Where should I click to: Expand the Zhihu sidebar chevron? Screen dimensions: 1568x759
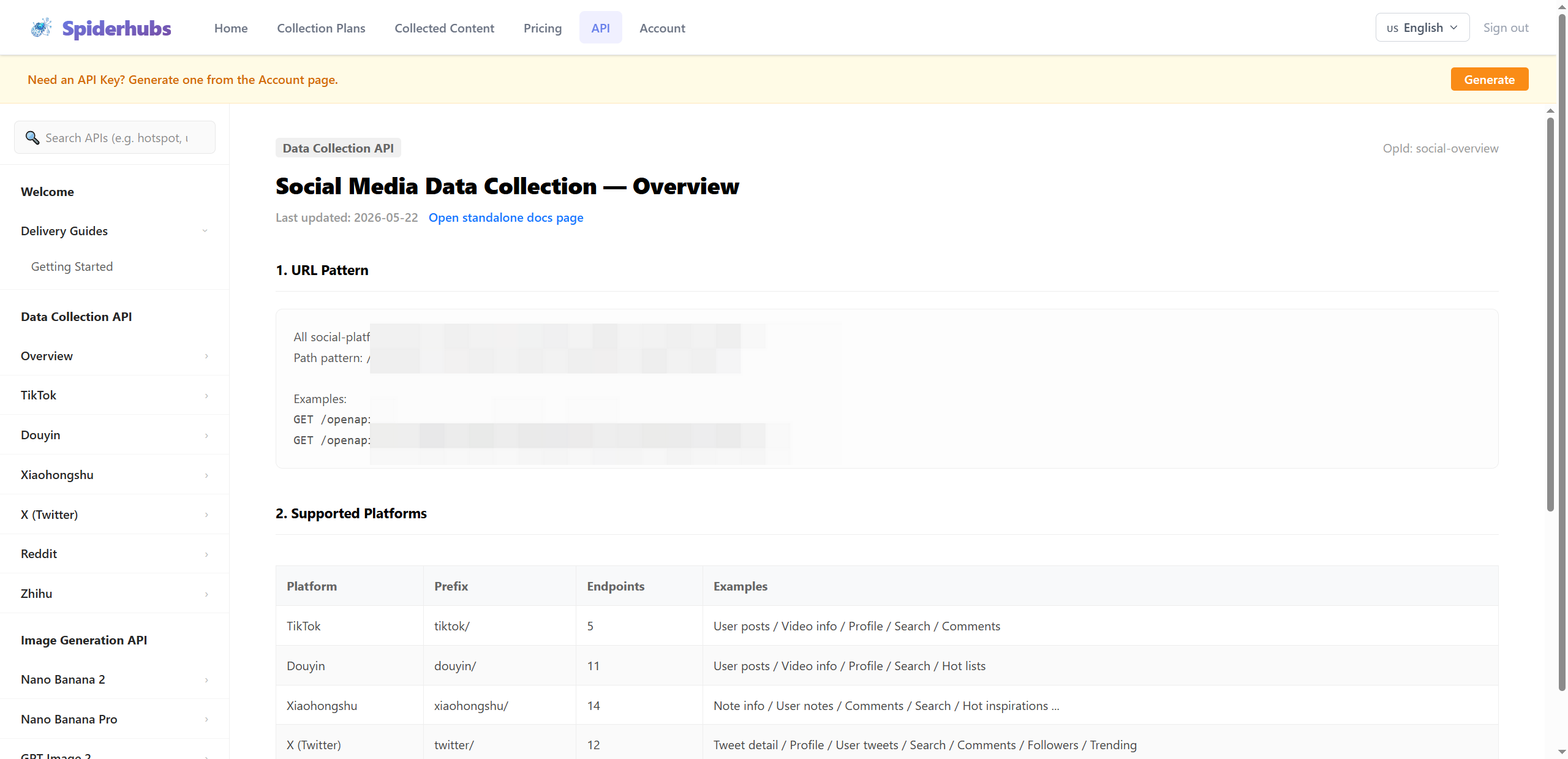coord(206,594)
